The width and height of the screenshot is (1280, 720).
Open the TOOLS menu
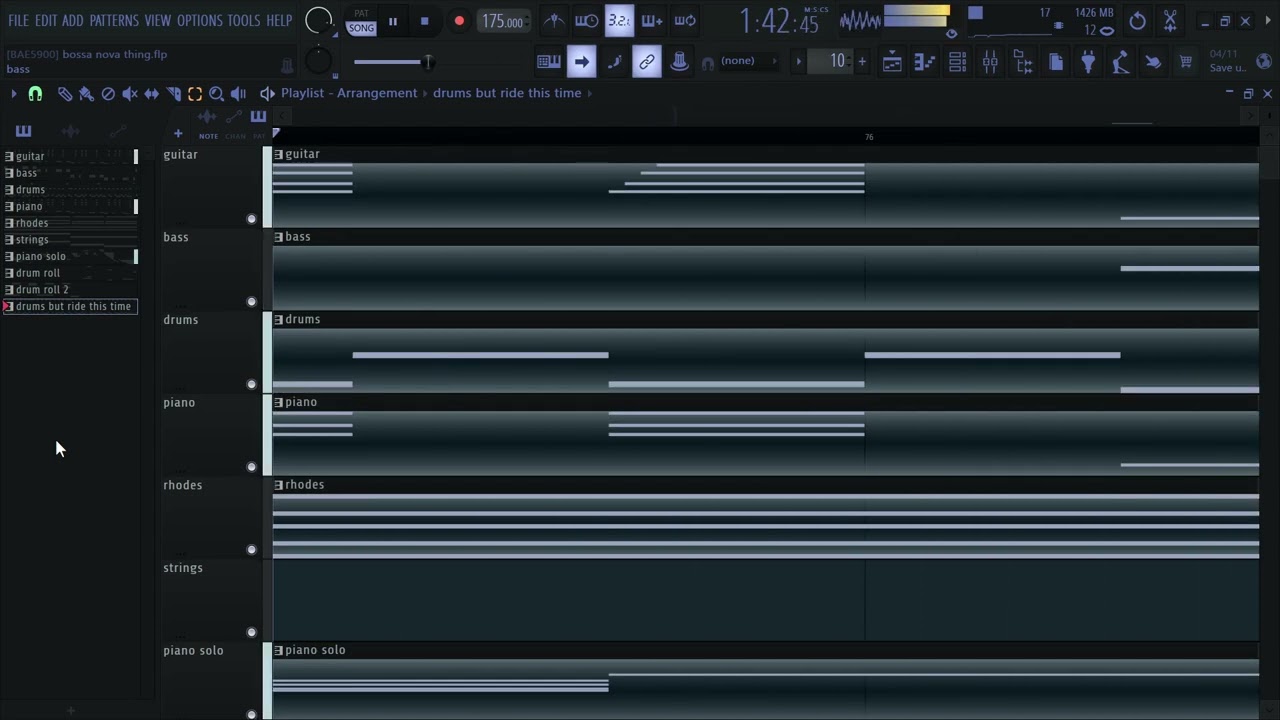[244, 20]
